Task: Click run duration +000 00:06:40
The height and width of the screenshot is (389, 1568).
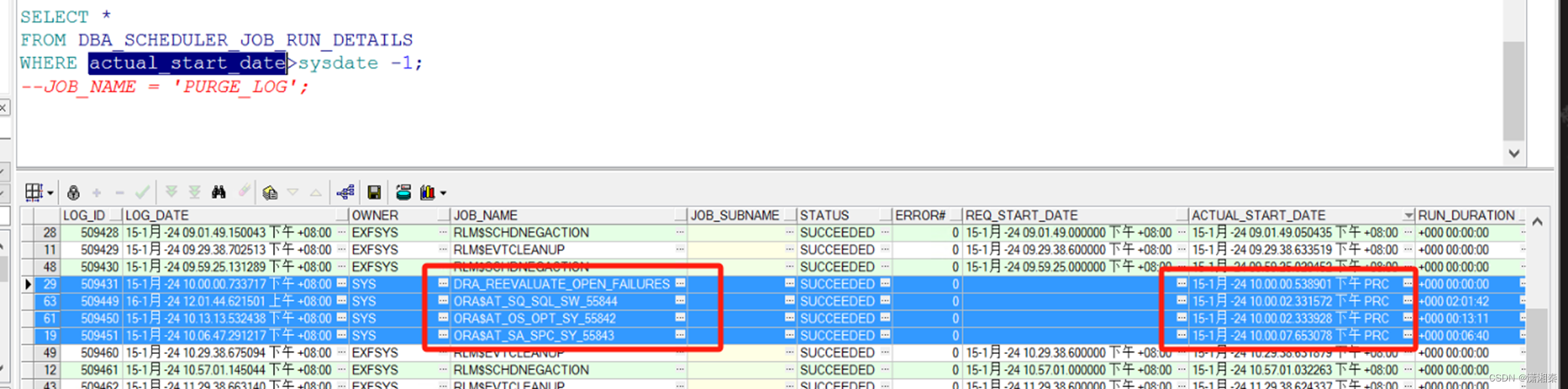Action: click(1453, 335)
